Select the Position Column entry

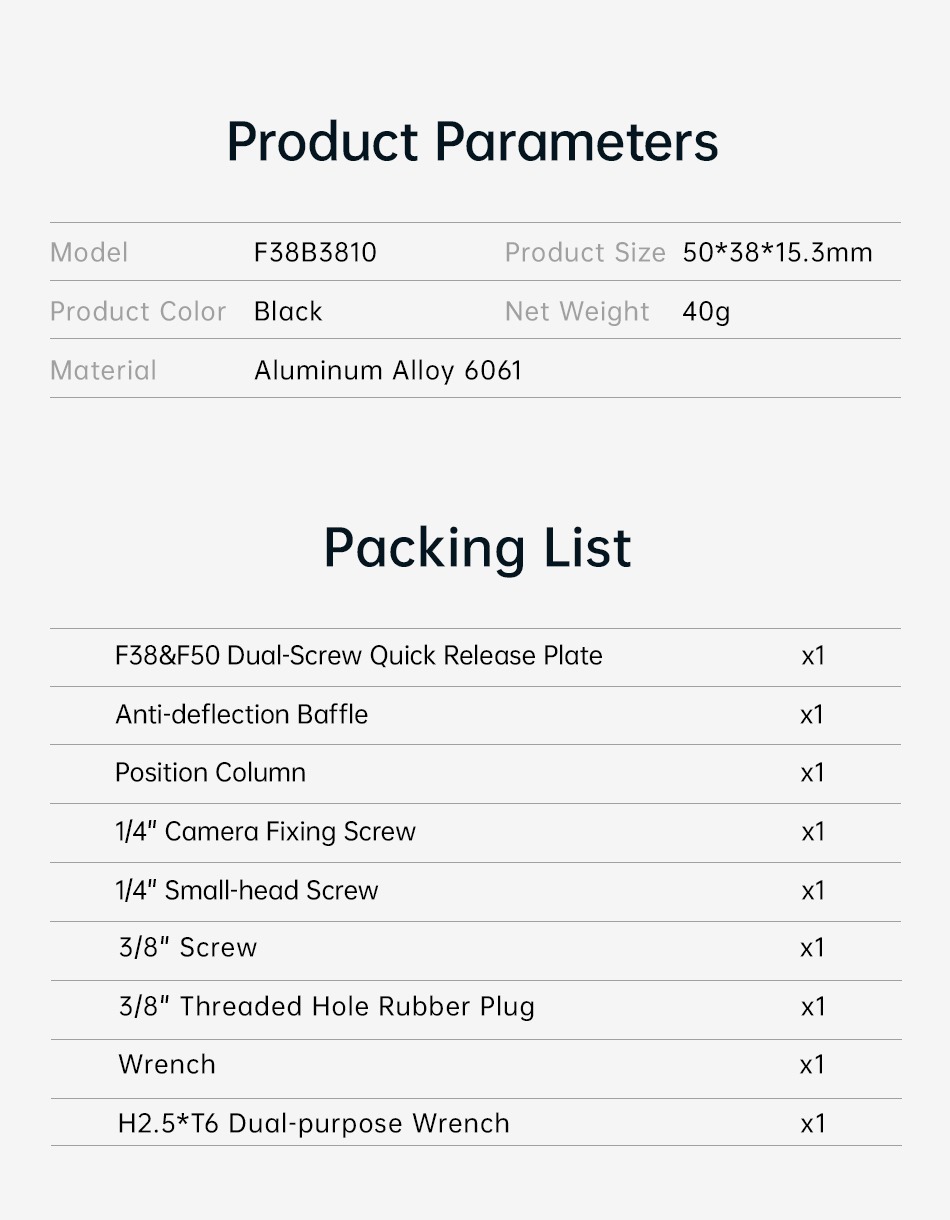210,772
